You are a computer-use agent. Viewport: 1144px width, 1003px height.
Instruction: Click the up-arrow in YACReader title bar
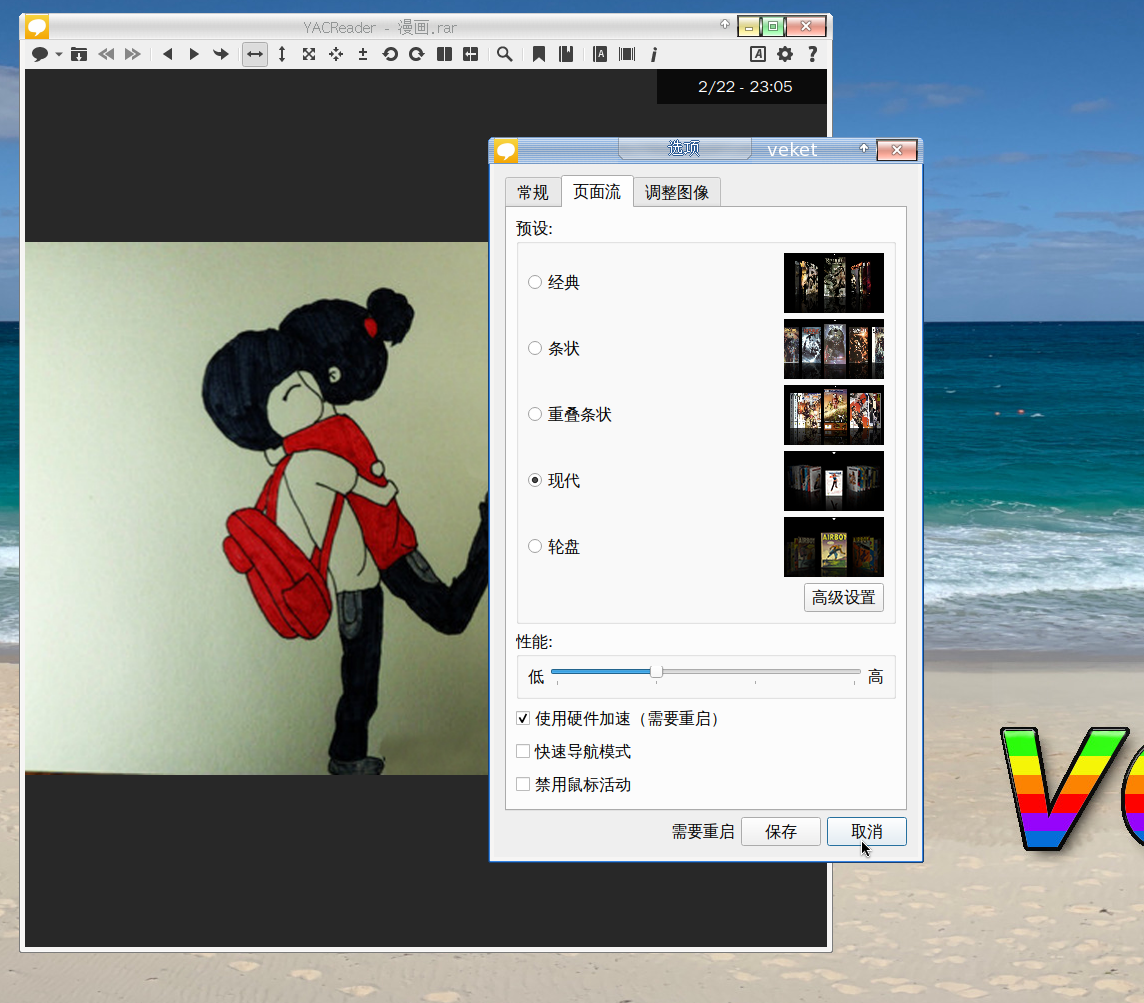(724, 24)
